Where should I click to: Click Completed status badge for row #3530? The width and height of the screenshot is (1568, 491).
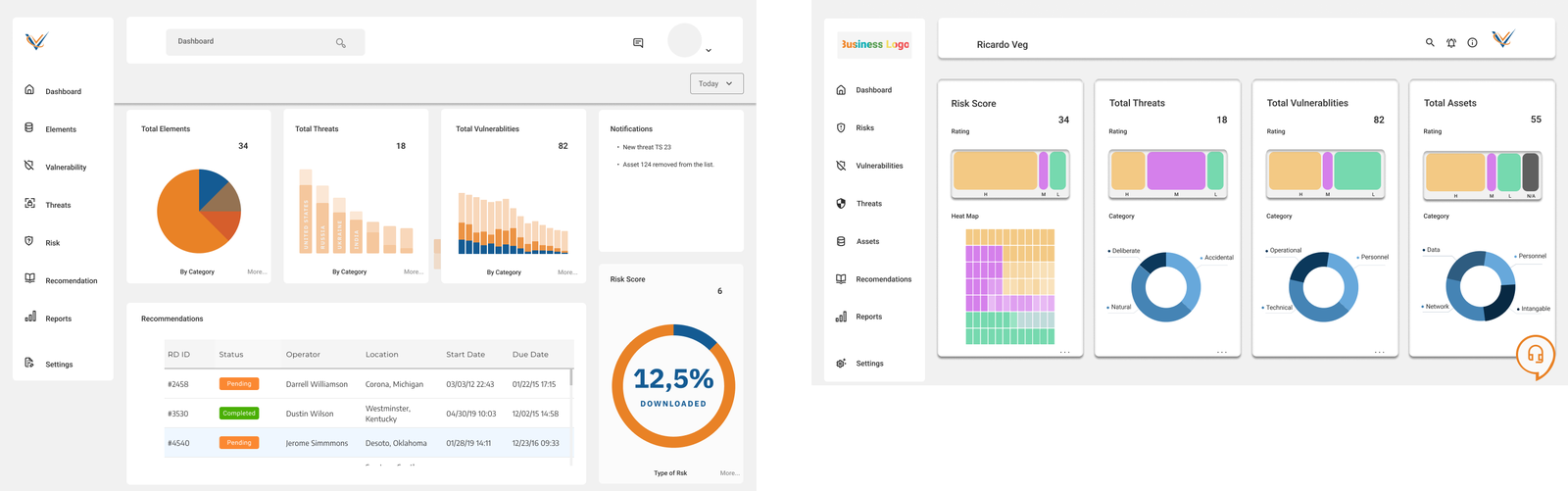[239, 414]
